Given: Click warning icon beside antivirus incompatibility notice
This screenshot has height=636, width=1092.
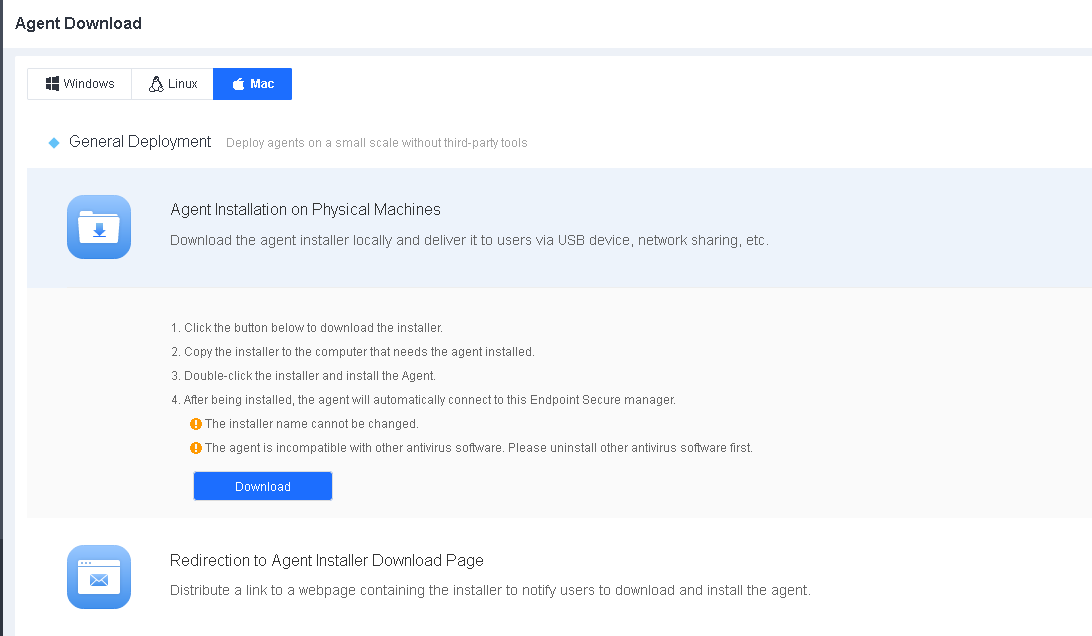Looking at the screenshot, I should [196, 448].
